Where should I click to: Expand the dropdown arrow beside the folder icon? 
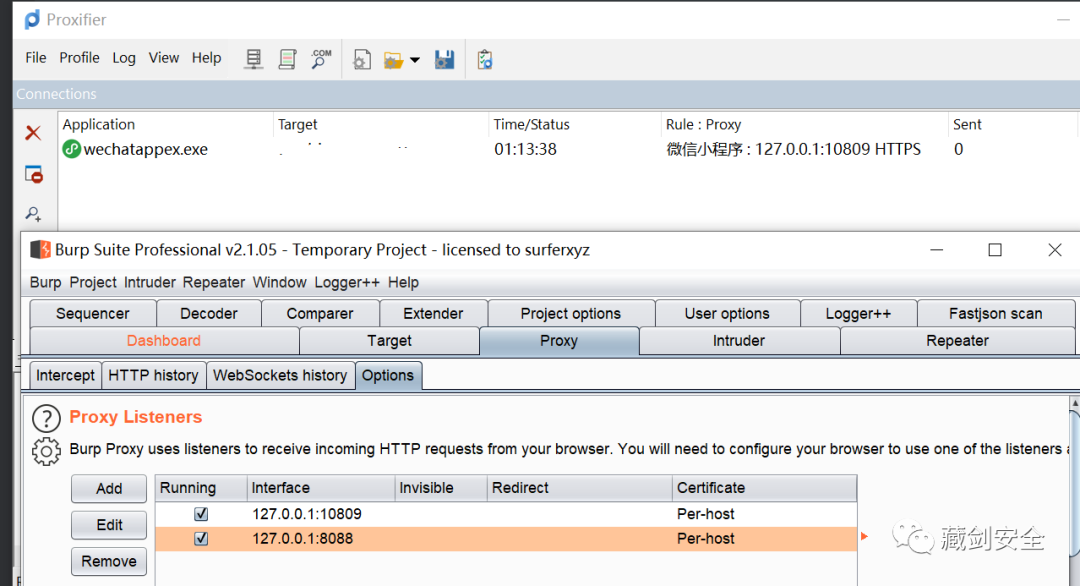415,60
